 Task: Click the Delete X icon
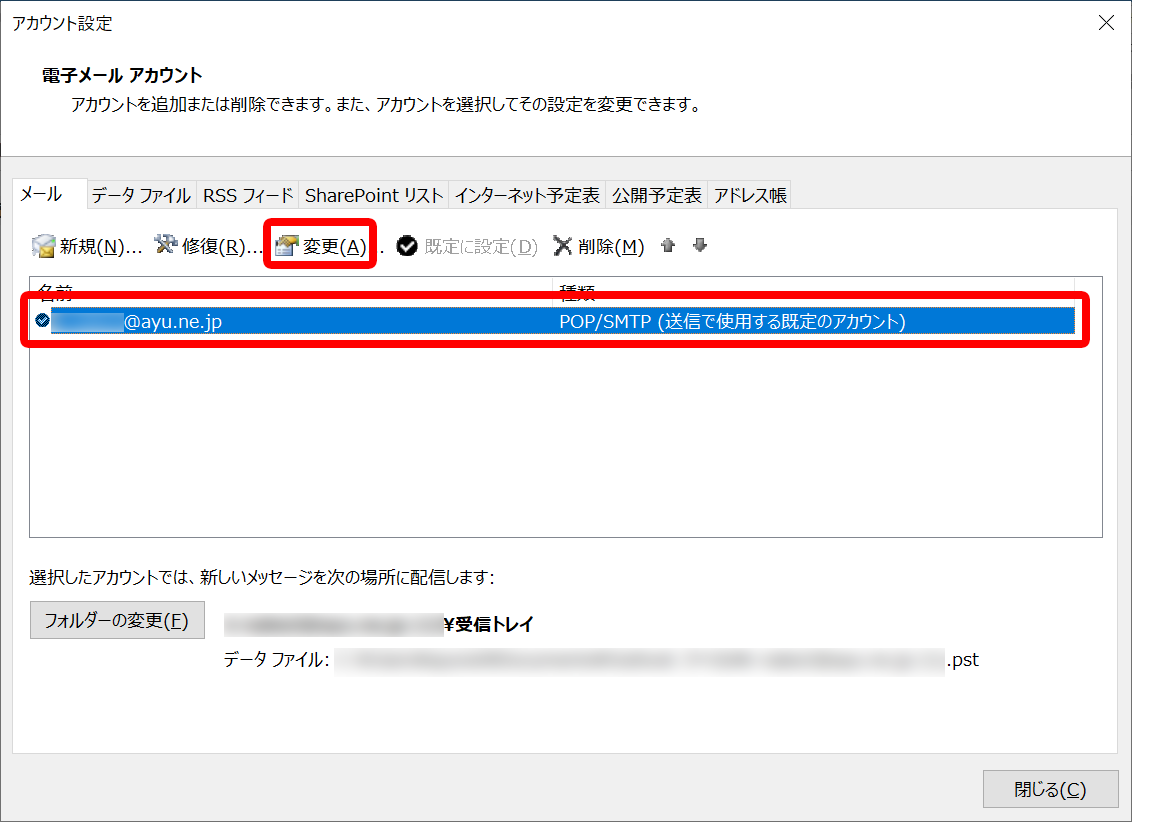(562, 246)
